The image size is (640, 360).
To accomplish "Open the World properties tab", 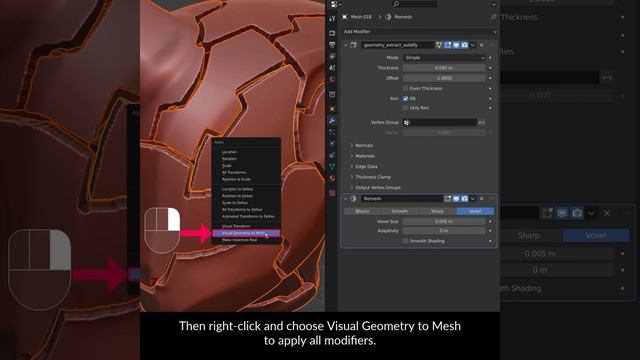I will tap(332, 79).
